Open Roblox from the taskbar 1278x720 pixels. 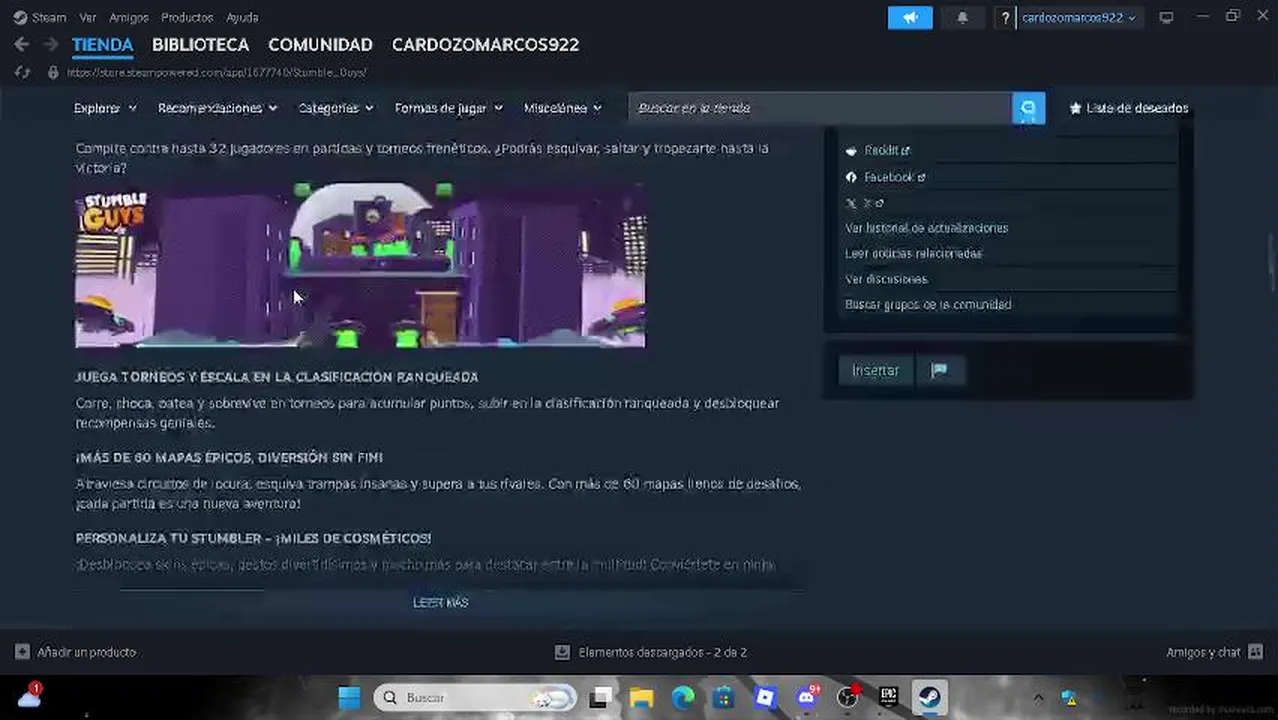tap(765, 697)
